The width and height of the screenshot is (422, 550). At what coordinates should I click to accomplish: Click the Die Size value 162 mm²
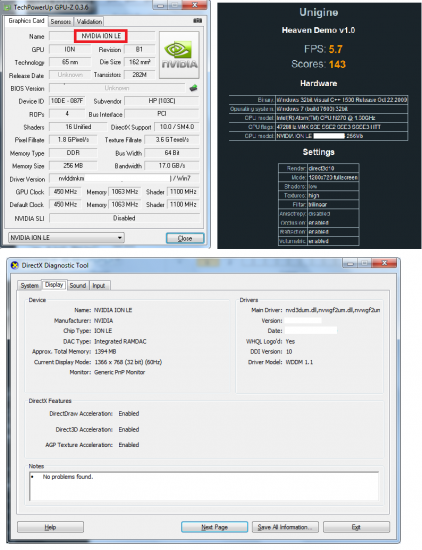139,62
